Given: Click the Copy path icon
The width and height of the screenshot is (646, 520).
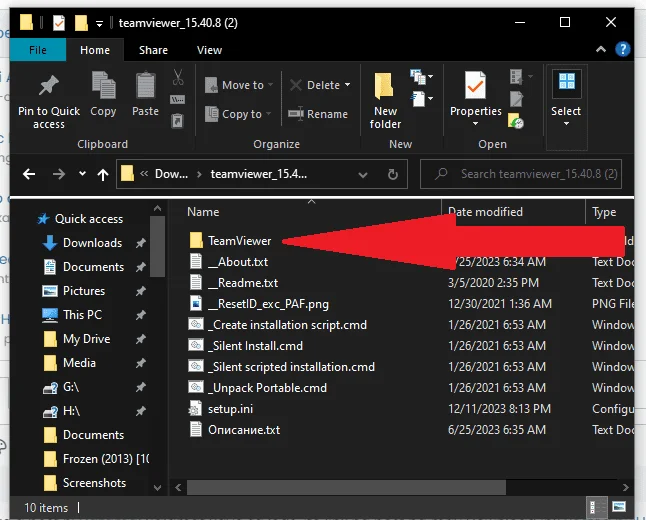Looking at the screenshot, I should click(178, 99).
